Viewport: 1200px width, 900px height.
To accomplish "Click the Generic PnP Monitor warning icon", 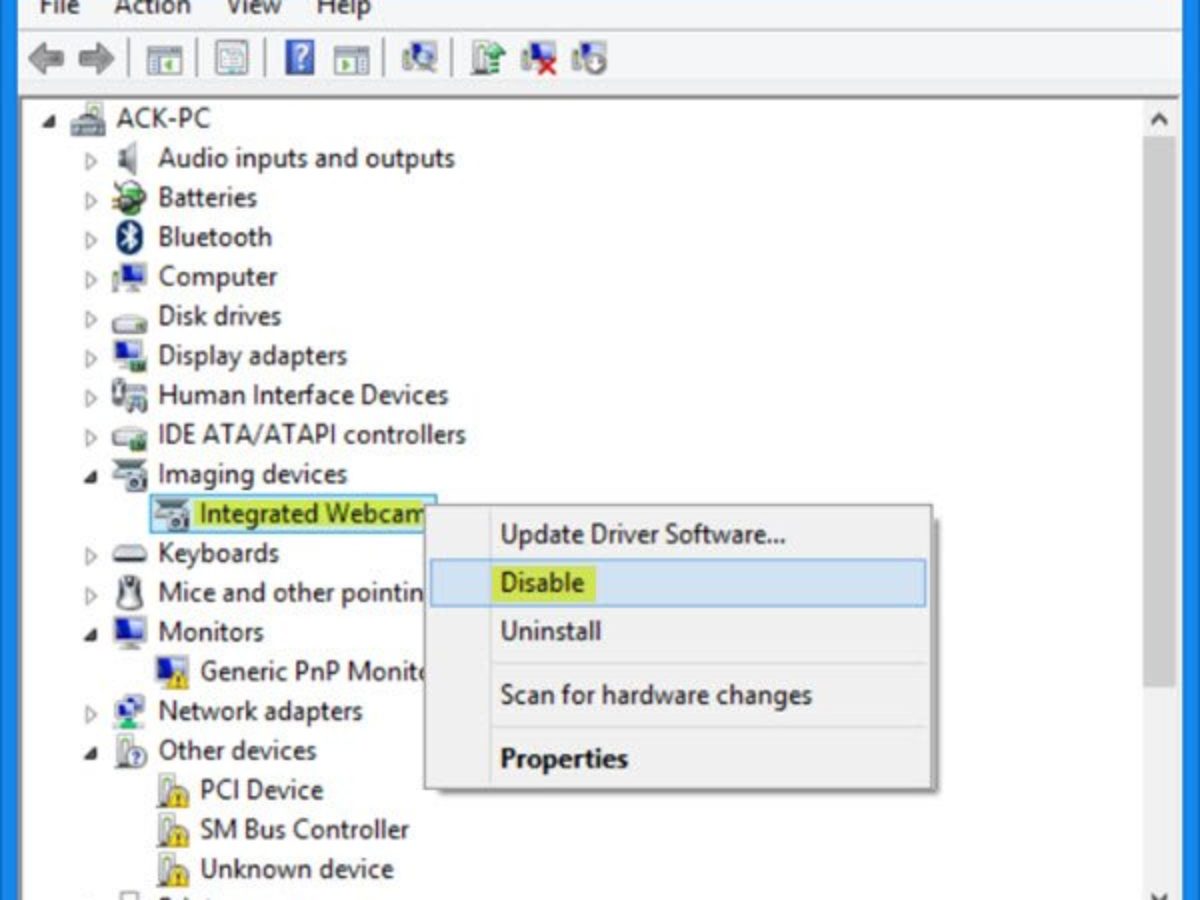I will [x=172, y=672].
